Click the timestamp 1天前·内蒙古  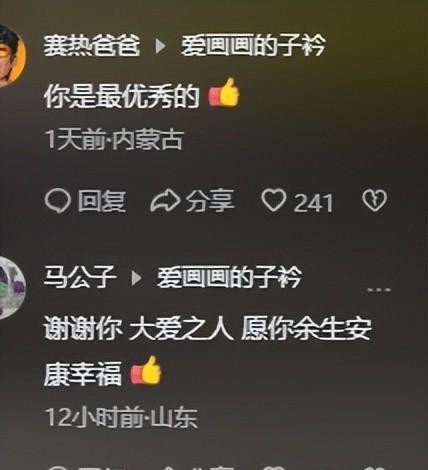[114, 140]
